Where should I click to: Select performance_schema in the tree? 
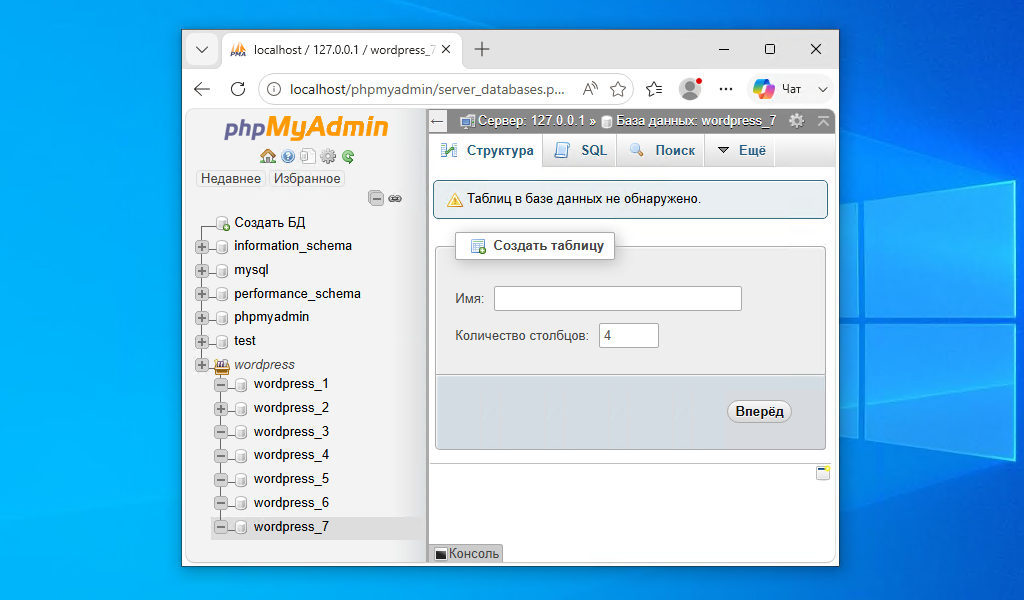coord(297,293)
